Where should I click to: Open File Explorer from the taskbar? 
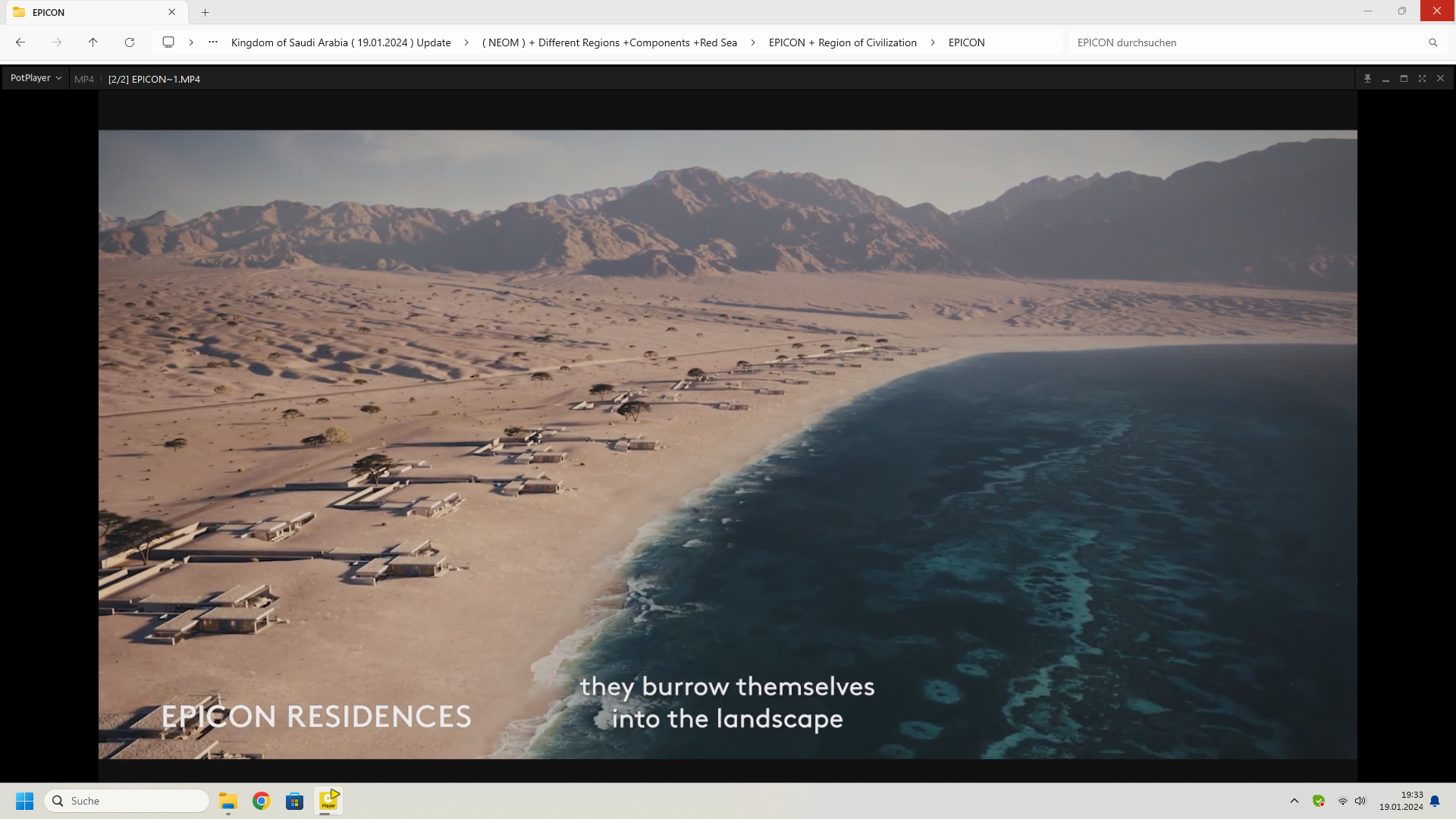pos(228,801)
